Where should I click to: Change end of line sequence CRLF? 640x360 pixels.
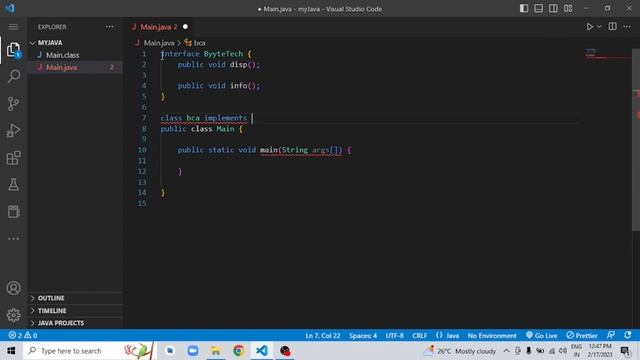click(420, 336)
